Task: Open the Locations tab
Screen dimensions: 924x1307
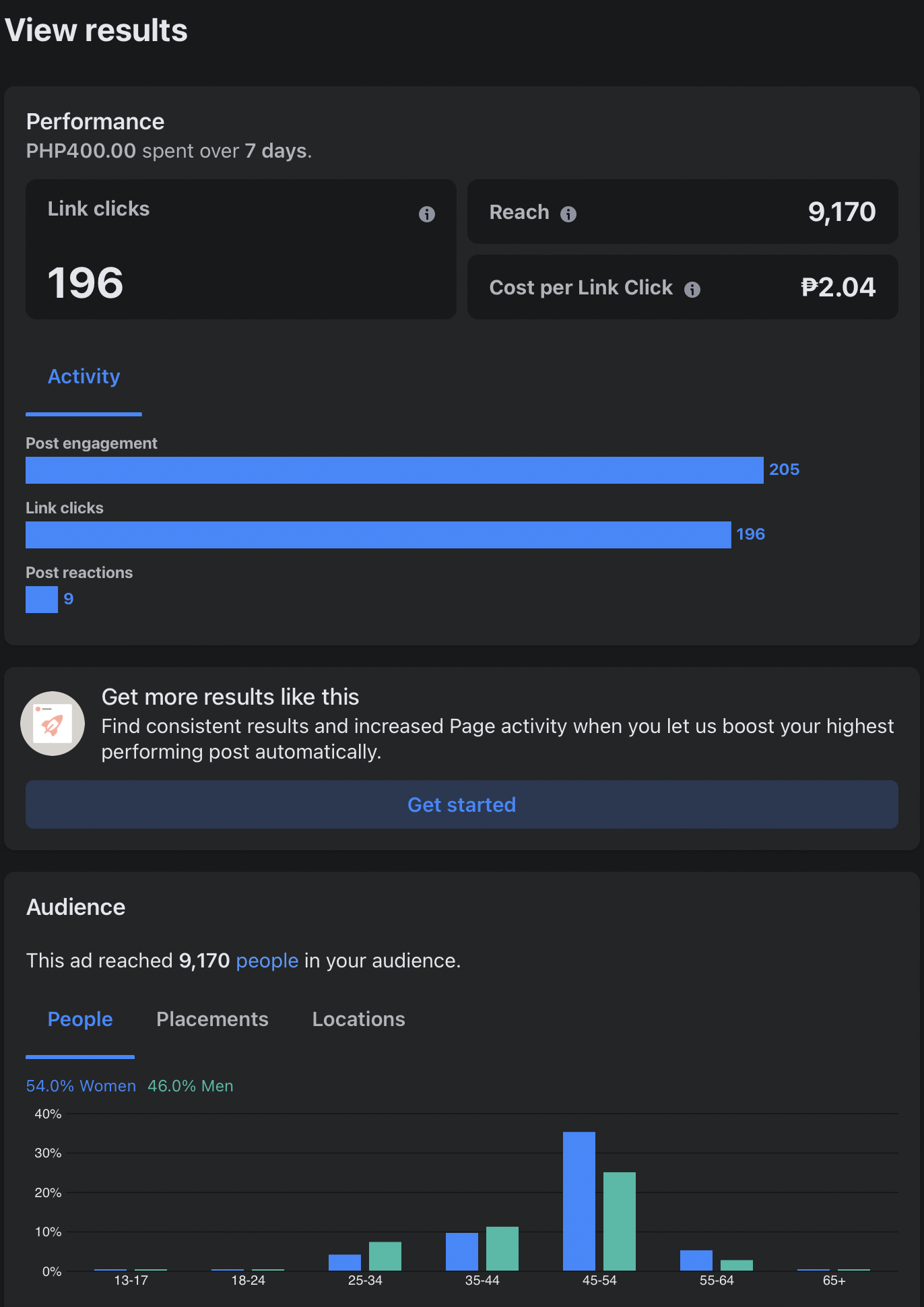Action: click(x=358, y=1019)
